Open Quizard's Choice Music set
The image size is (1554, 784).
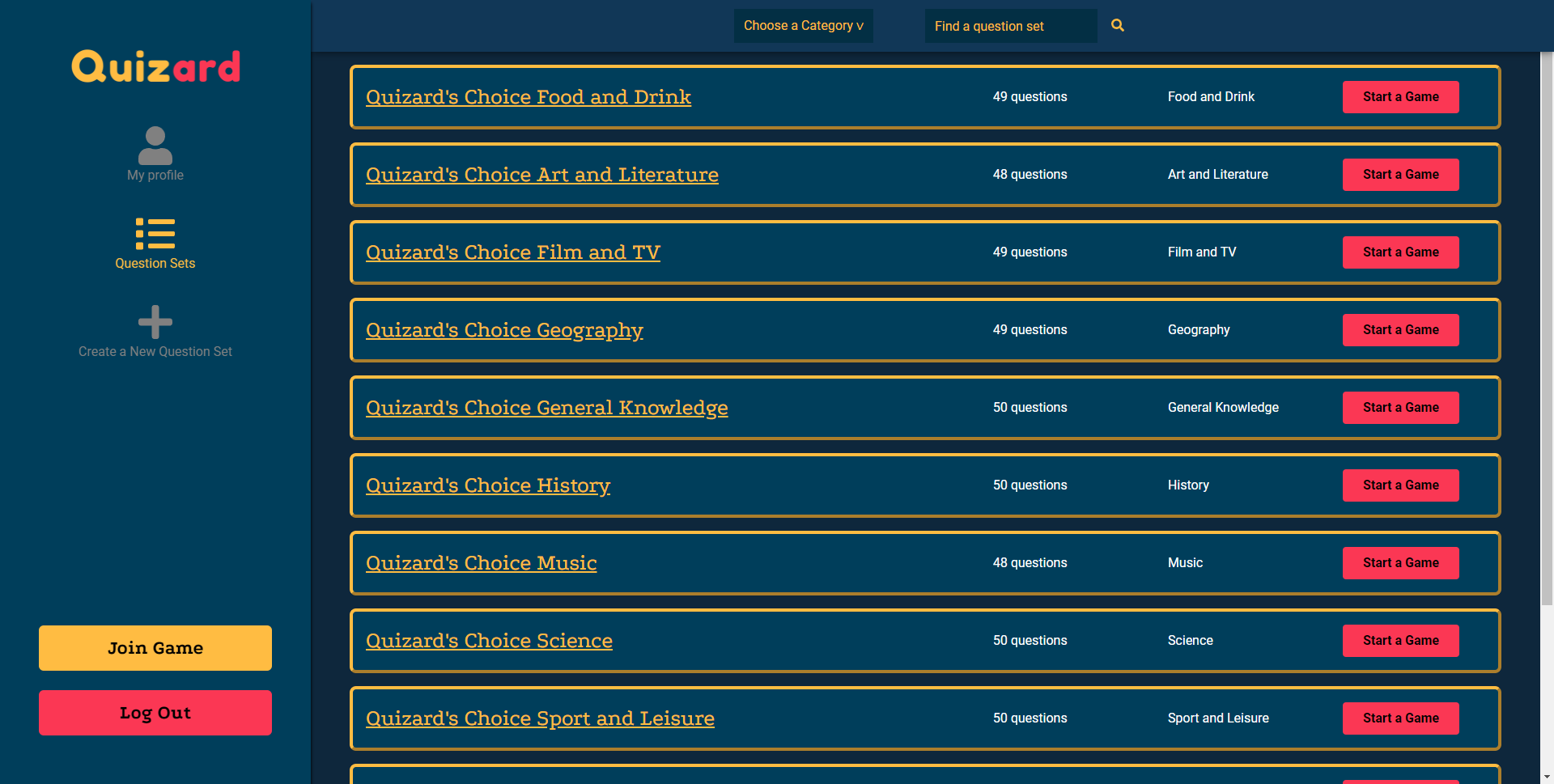482,563
